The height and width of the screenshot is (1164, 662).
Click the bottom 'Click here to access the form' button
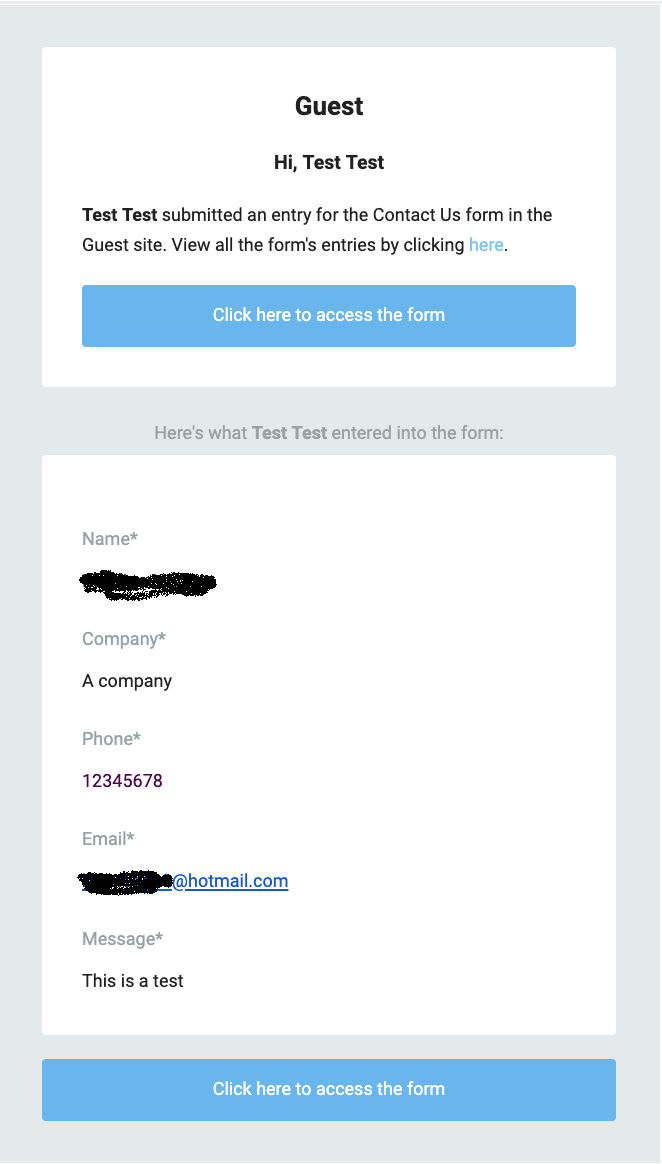pos(329,1090)
